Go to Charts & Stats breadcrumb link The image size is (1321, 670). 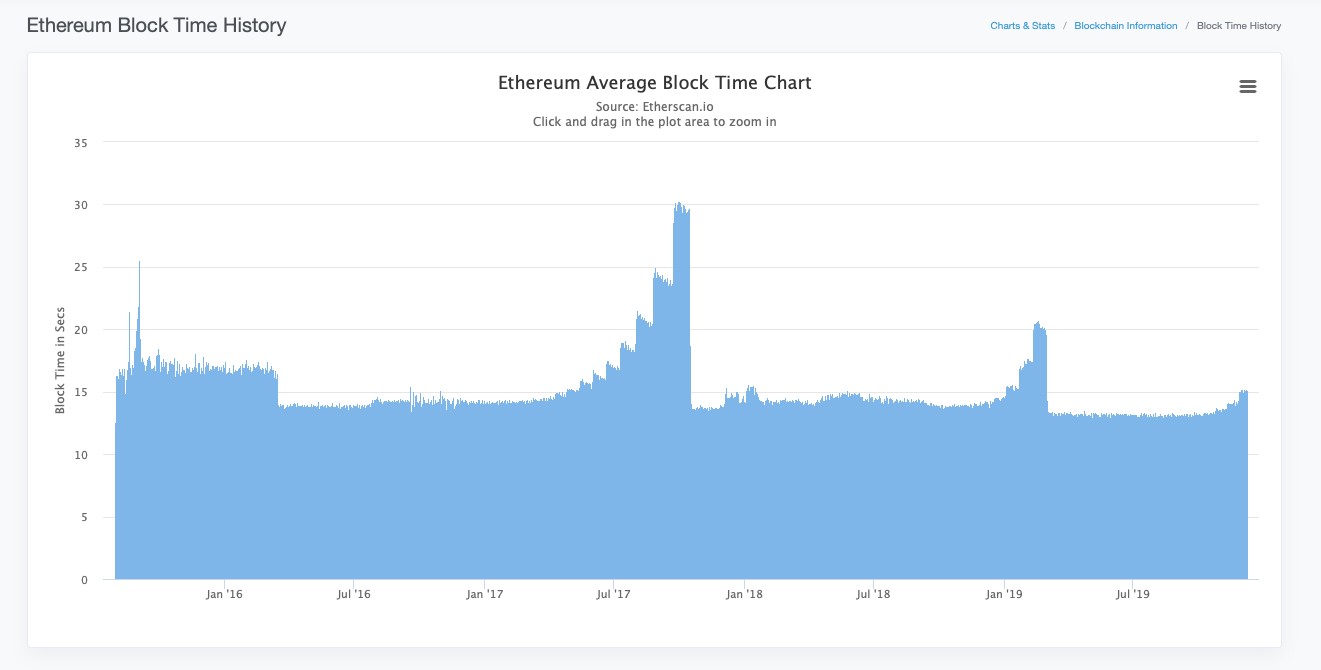point(1022,26)
